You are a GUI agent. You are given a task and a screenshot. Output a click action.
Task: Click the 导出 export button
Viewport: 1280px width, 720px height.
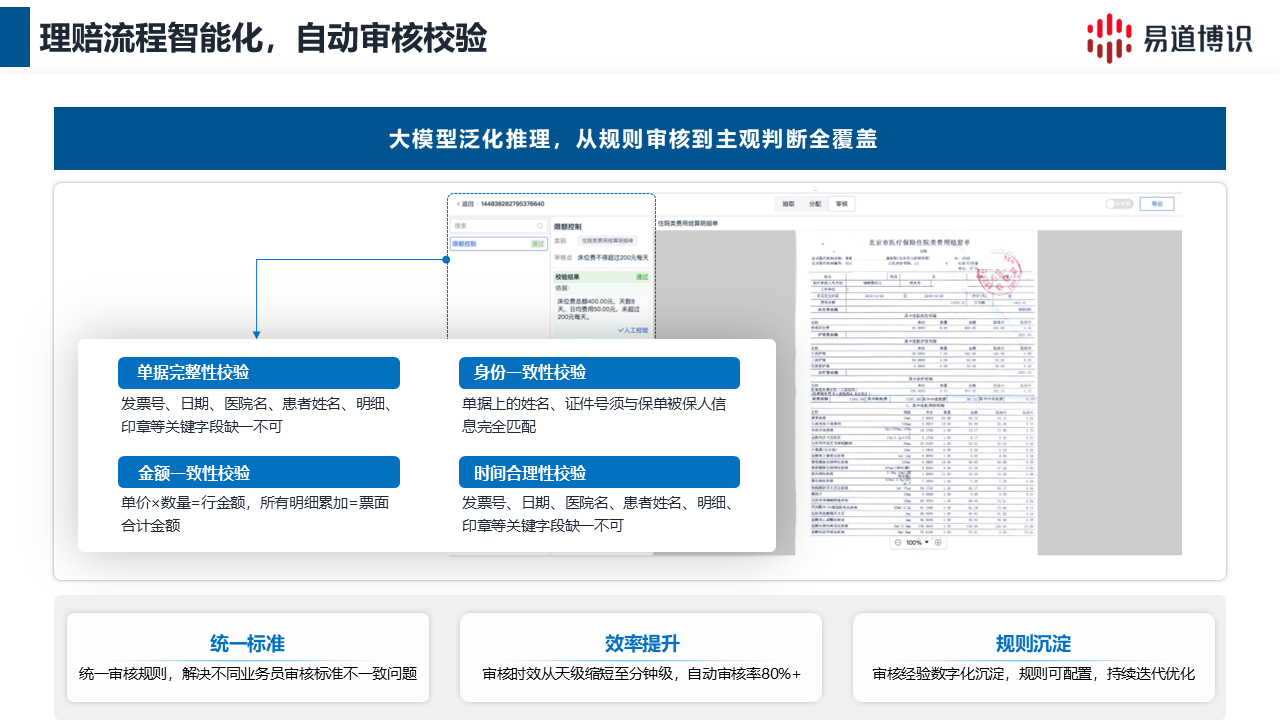(1157, 204)
